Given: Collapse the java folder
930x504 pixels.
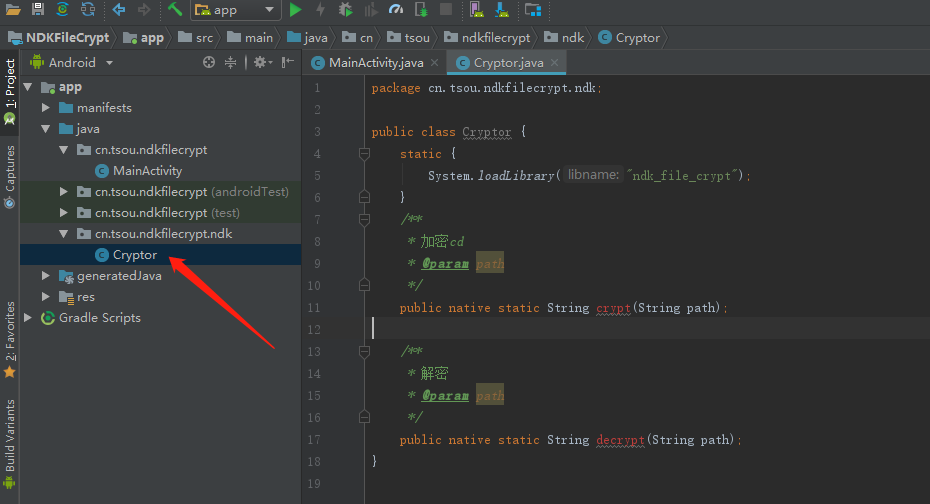Looking at the screenshot, I should tap(46, 129).
